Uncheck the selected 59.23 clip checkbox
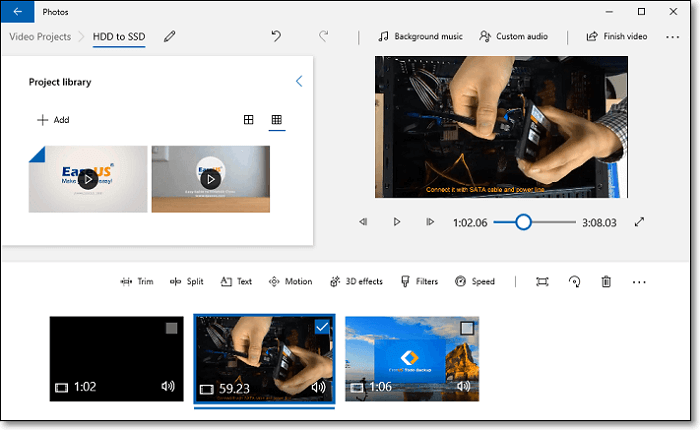 (x=321, y=327)
